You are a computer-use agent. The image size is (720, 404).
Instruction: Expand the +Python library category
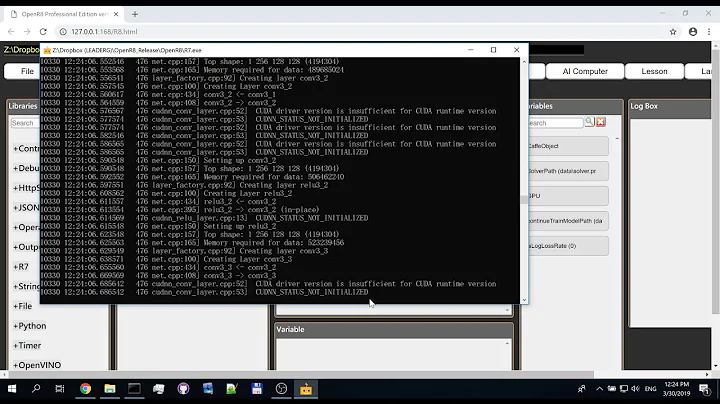click(29, 326)
